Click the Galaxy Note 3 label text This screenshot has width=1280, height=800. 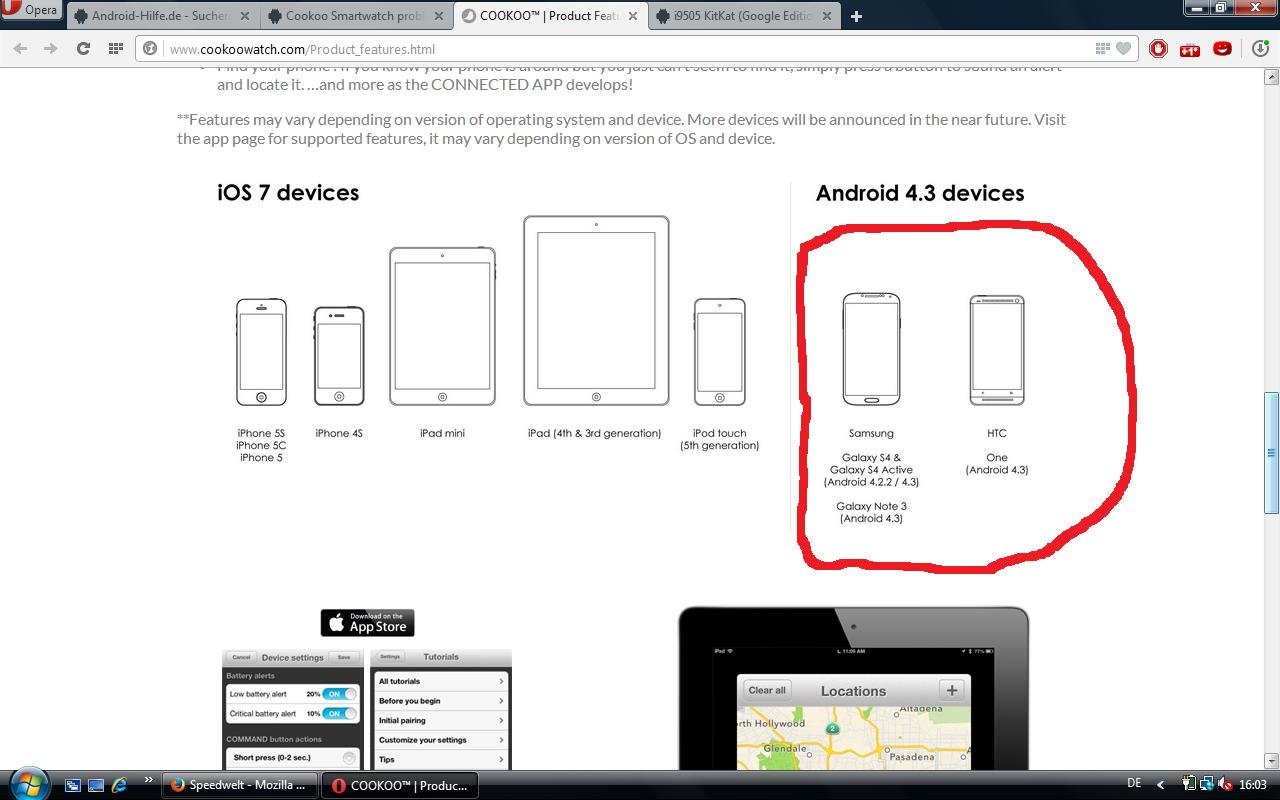[x=872, y=507]
